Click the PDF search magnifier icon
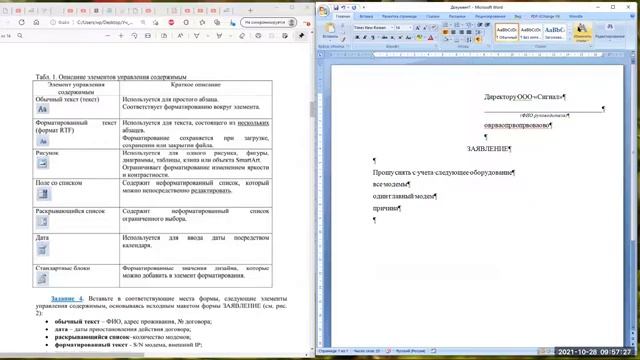 (x=20, y=36)
